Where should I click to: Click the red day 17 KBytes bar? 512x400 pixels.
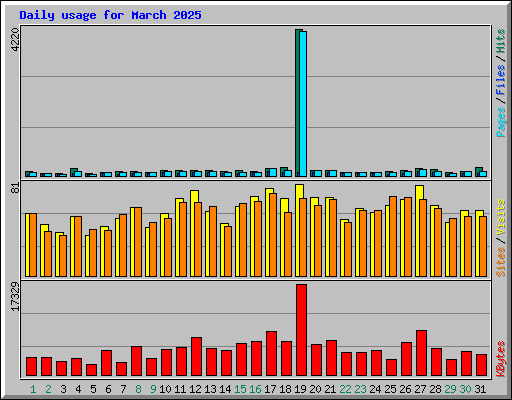[x=271, y=354]
